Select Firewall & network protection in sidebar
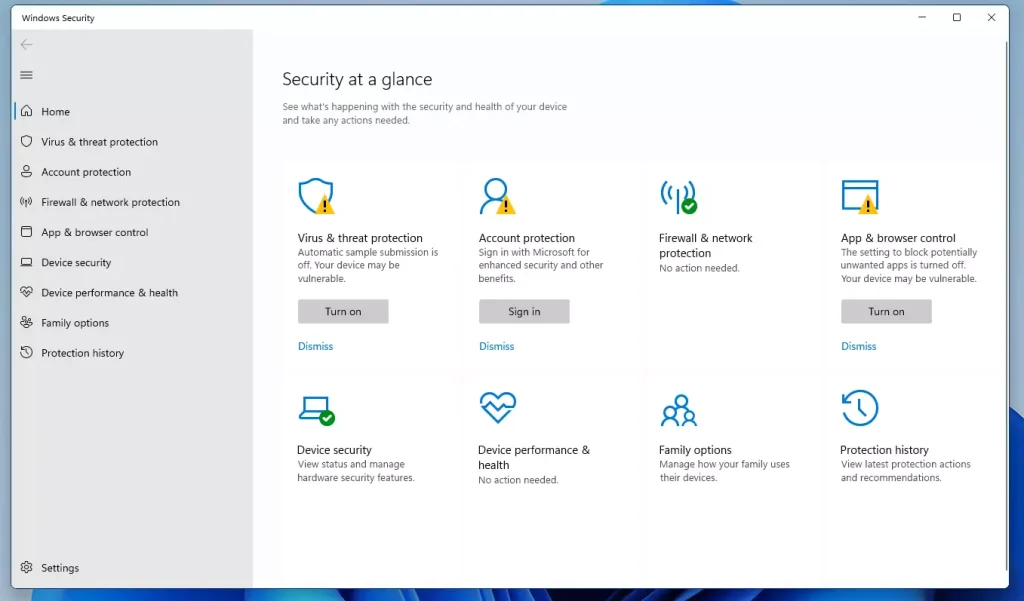This screenshot has height=601, width=1024. pos(110,202)
